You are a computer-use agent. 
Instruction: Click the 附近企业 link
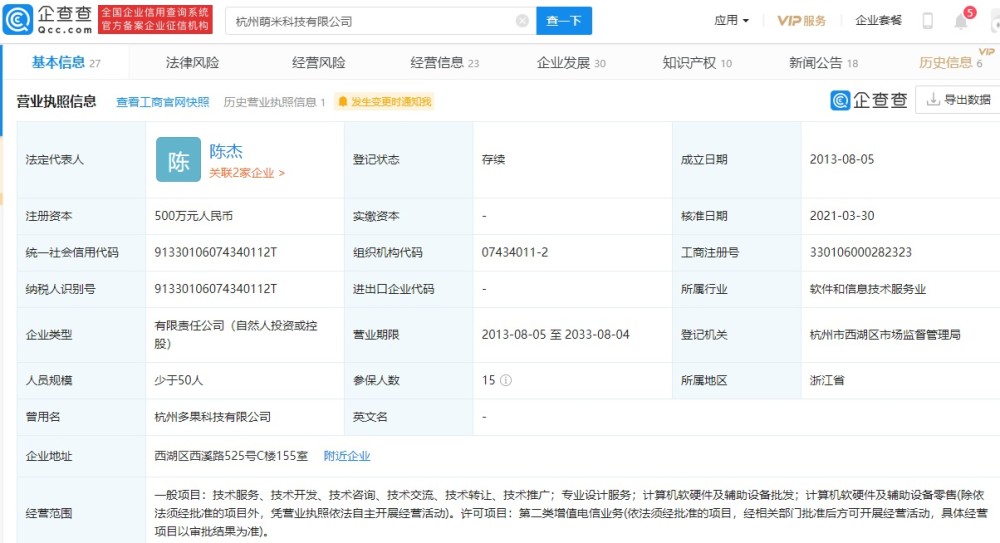click(347, 456)
